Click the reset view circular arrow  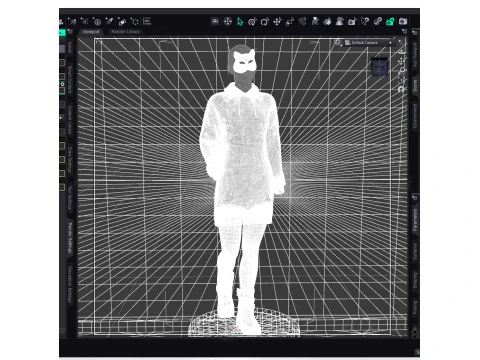pyautogui.click(x=401, y=89)
